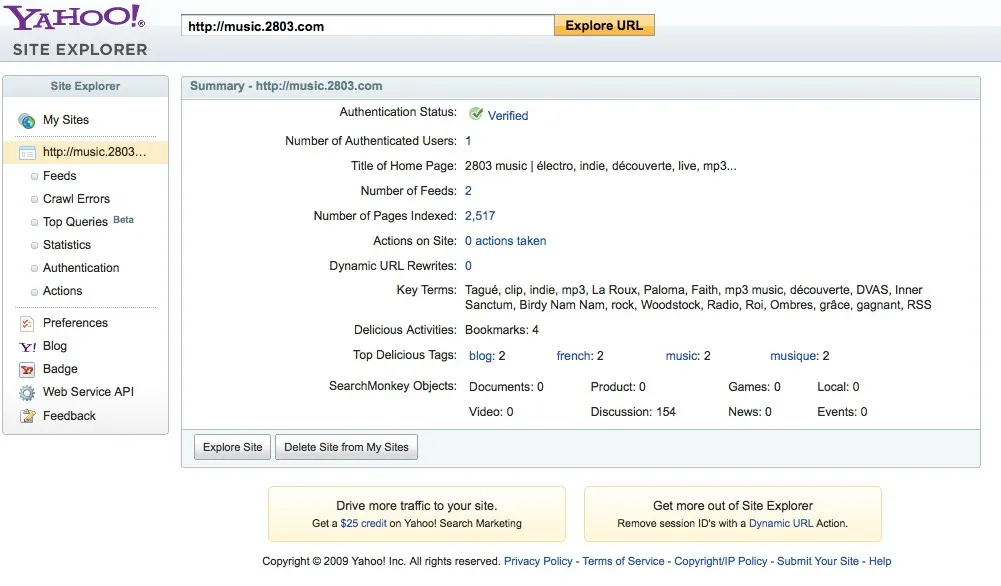Click the Submit Your Site link
The width and height of the screenshot is (1001, 586).
click(818, 561)
